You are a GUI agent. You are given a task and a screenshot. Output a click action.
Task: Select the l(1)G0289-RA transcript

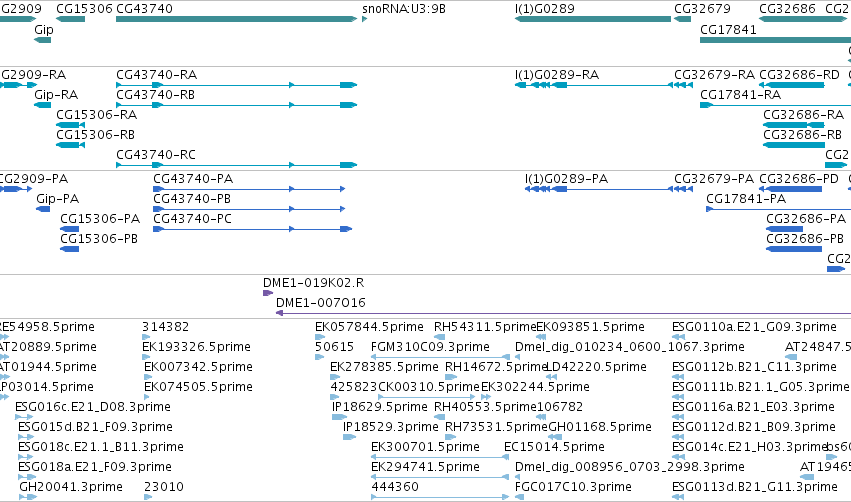[x=604, y=85]
